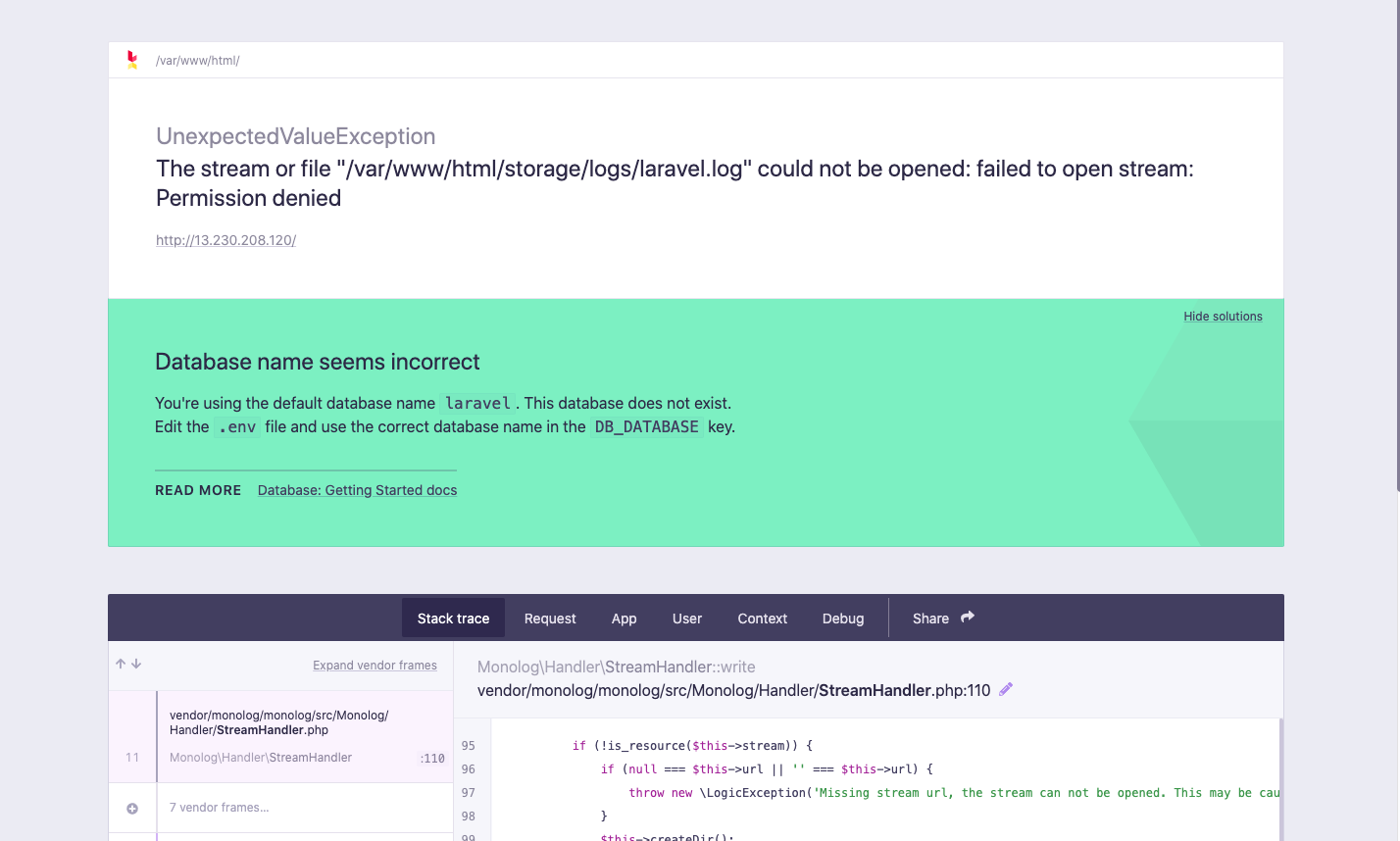Viewport: 1400px width, 841px height.
Task: Click code line number 97
Action: (469, 793)
